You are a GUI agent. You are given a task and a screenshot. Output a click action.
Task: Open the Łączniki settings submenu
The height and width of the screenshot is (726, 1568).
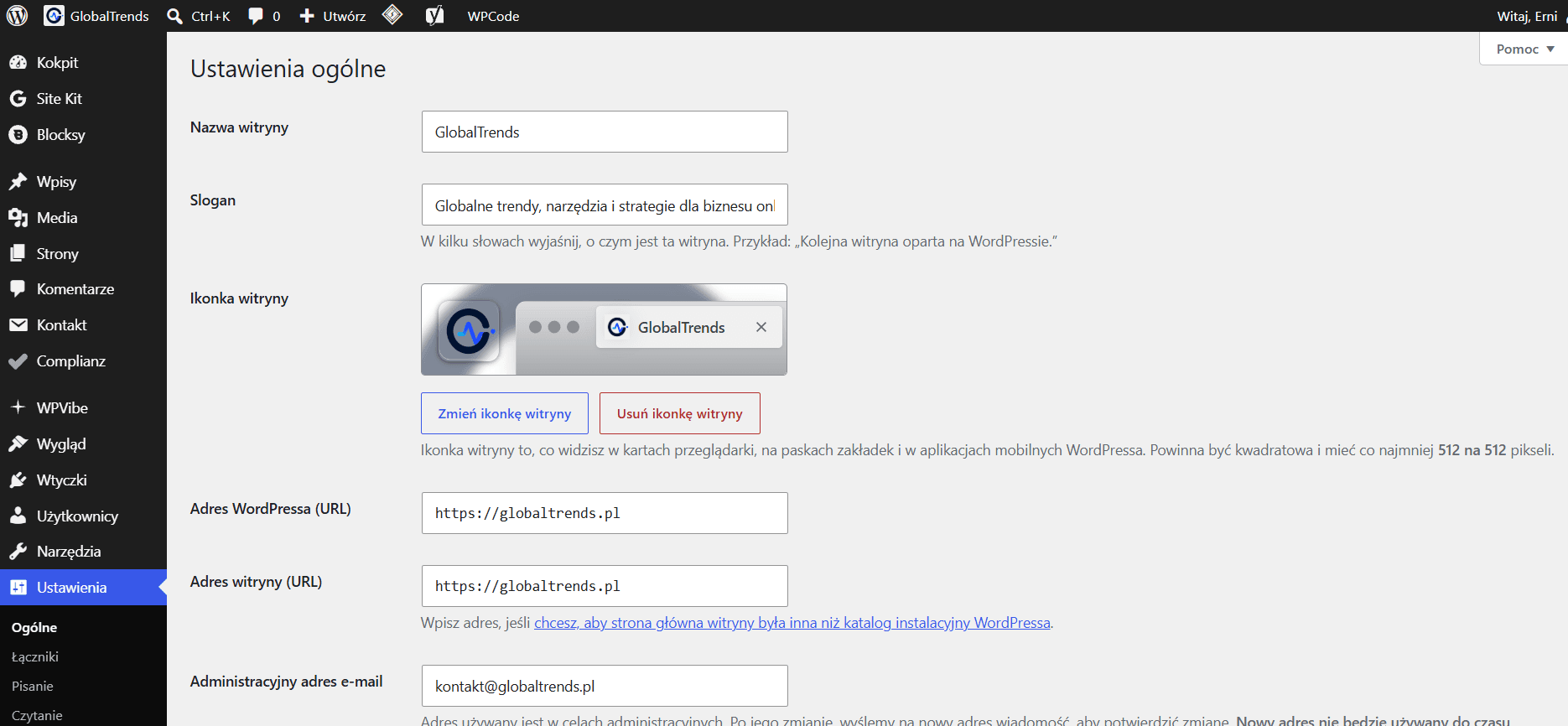click(x=35, y=657)
